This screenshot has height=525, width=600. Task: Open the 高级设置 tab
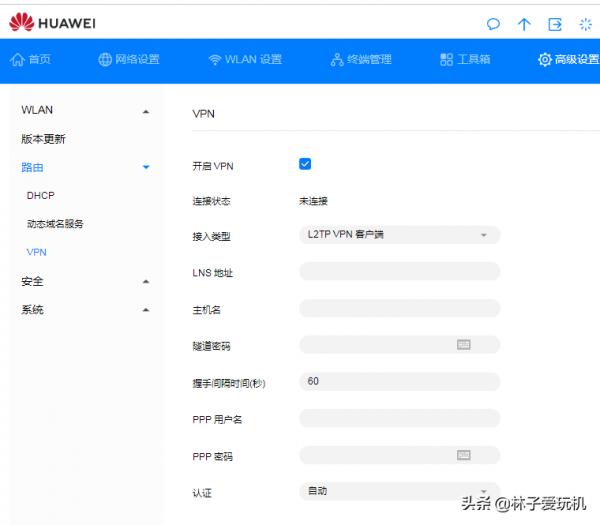tap(569, 59)
